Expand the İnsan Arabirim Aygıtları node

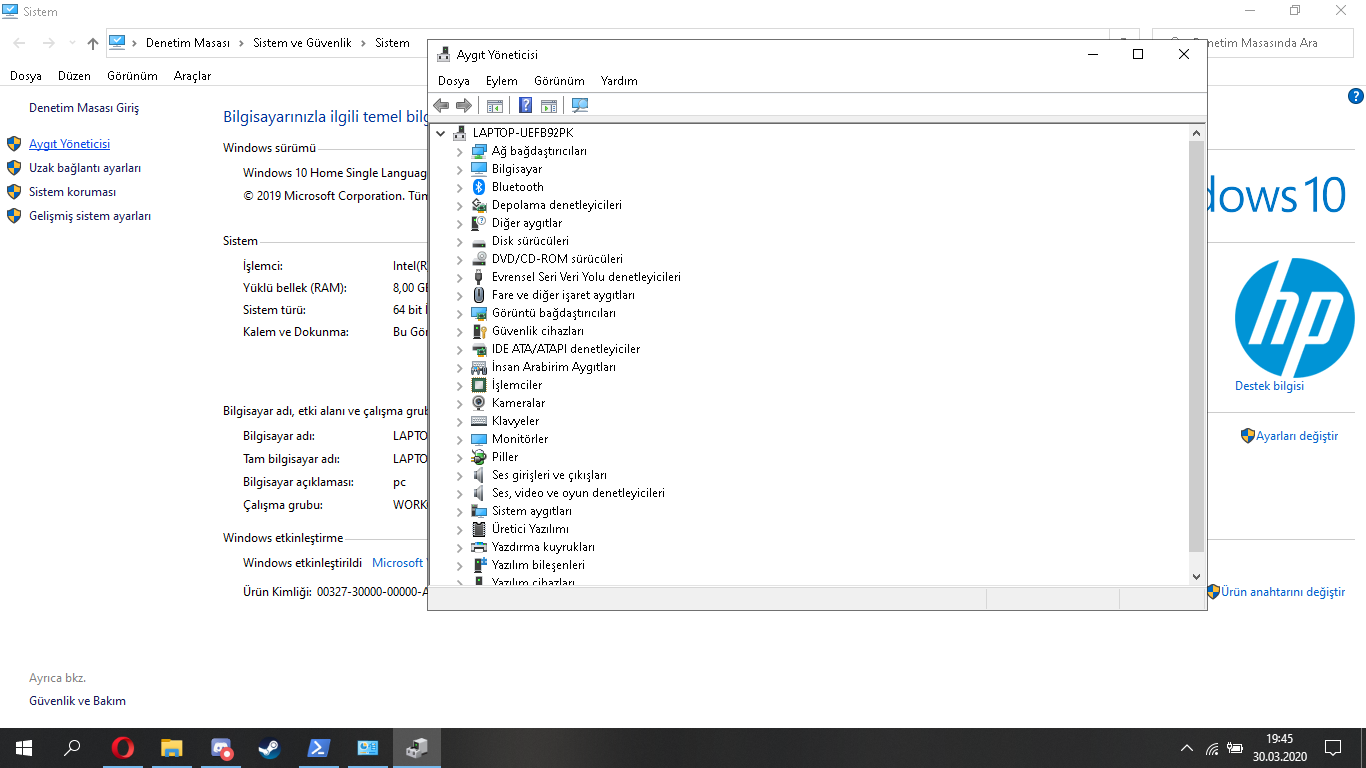point(460,367)
